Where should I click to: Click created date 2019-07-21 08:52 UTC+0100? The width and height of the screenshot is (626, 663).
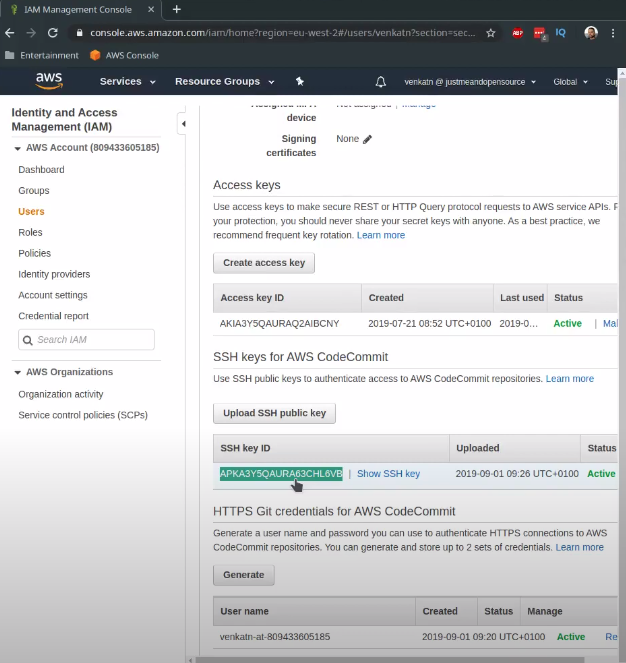click(x=429, y=323)
